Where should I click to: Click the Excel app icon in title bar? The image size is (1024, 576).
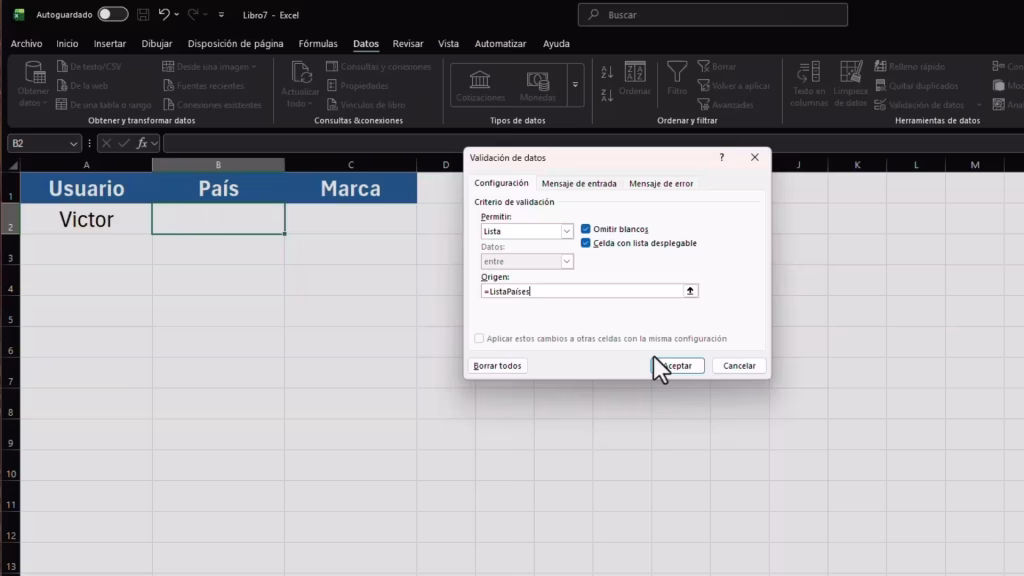click(x=19, y=14)
